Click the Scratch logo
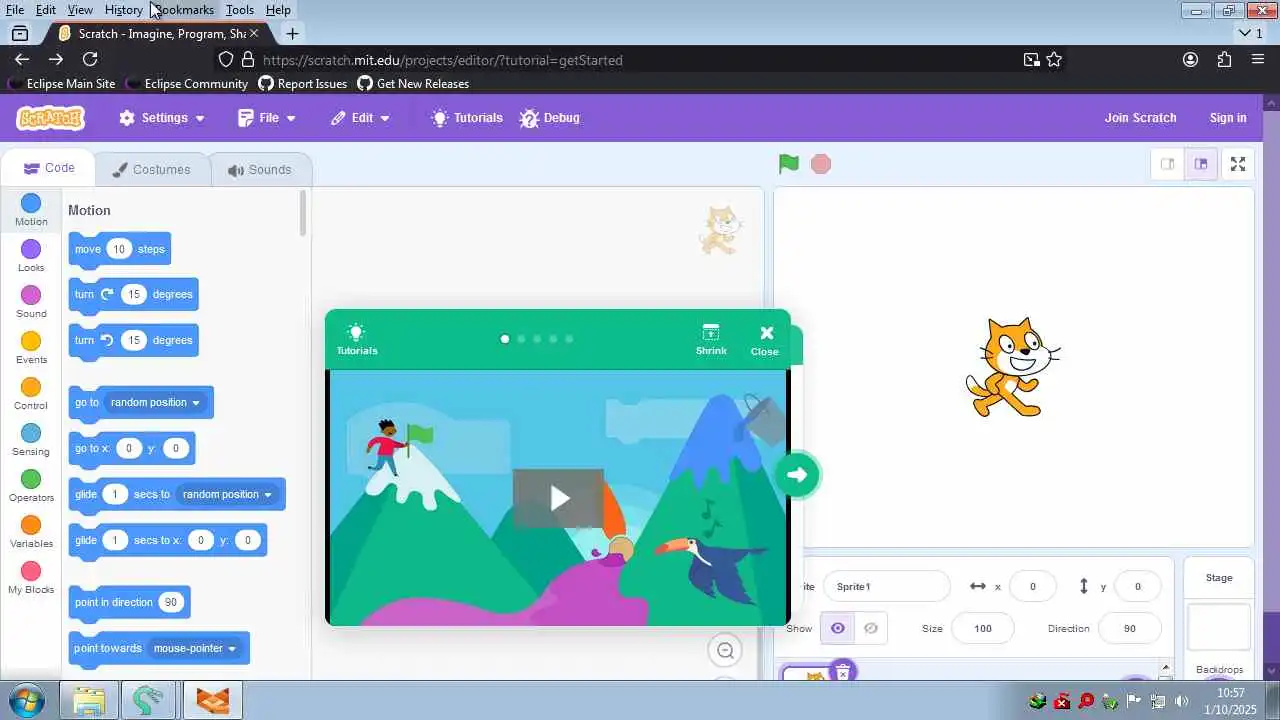This screenshot has height=720, width=1280. (50, 118)
